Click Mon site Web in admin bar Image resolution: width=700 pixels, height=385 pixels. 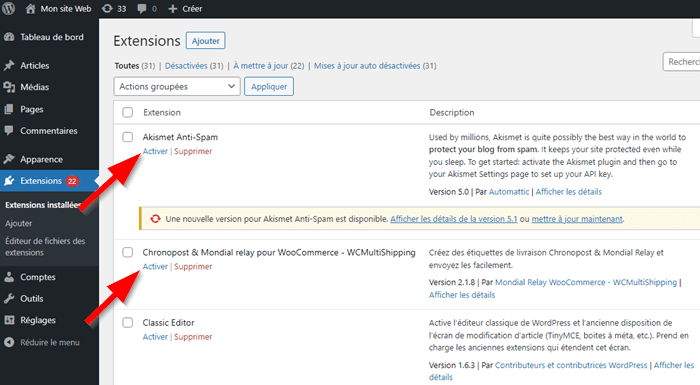pyautogui.click(x=66, y=8)
